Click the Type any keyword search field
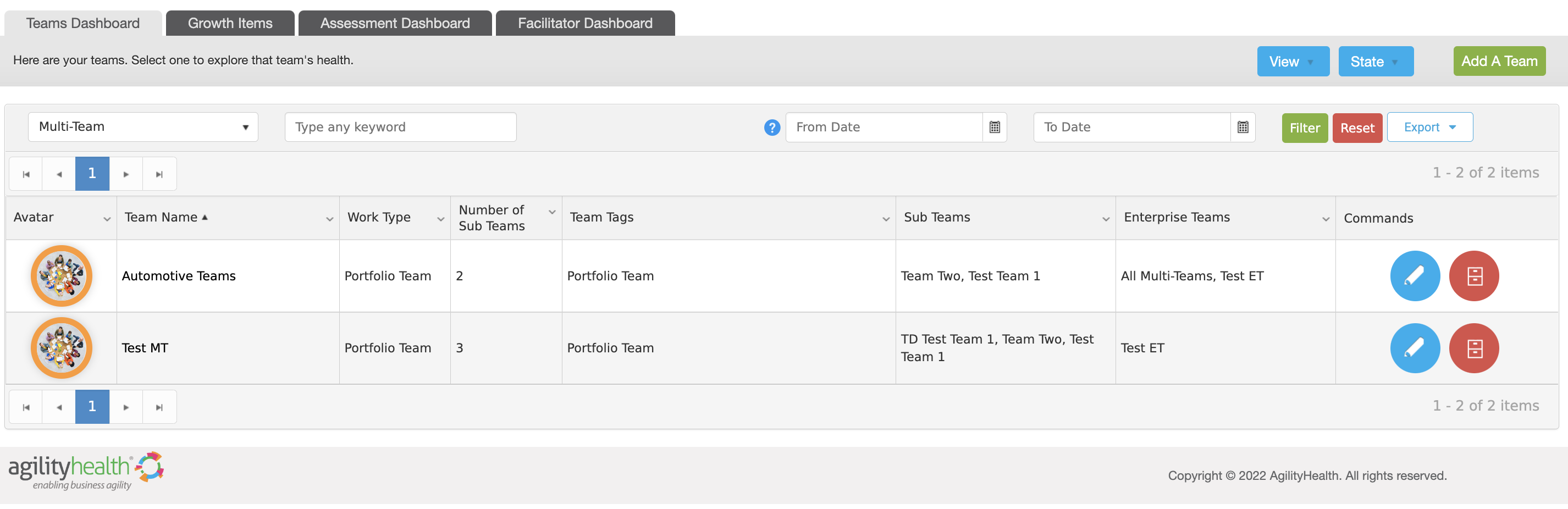This screenshot has height=509, width=1568. [x=400, y=128]
